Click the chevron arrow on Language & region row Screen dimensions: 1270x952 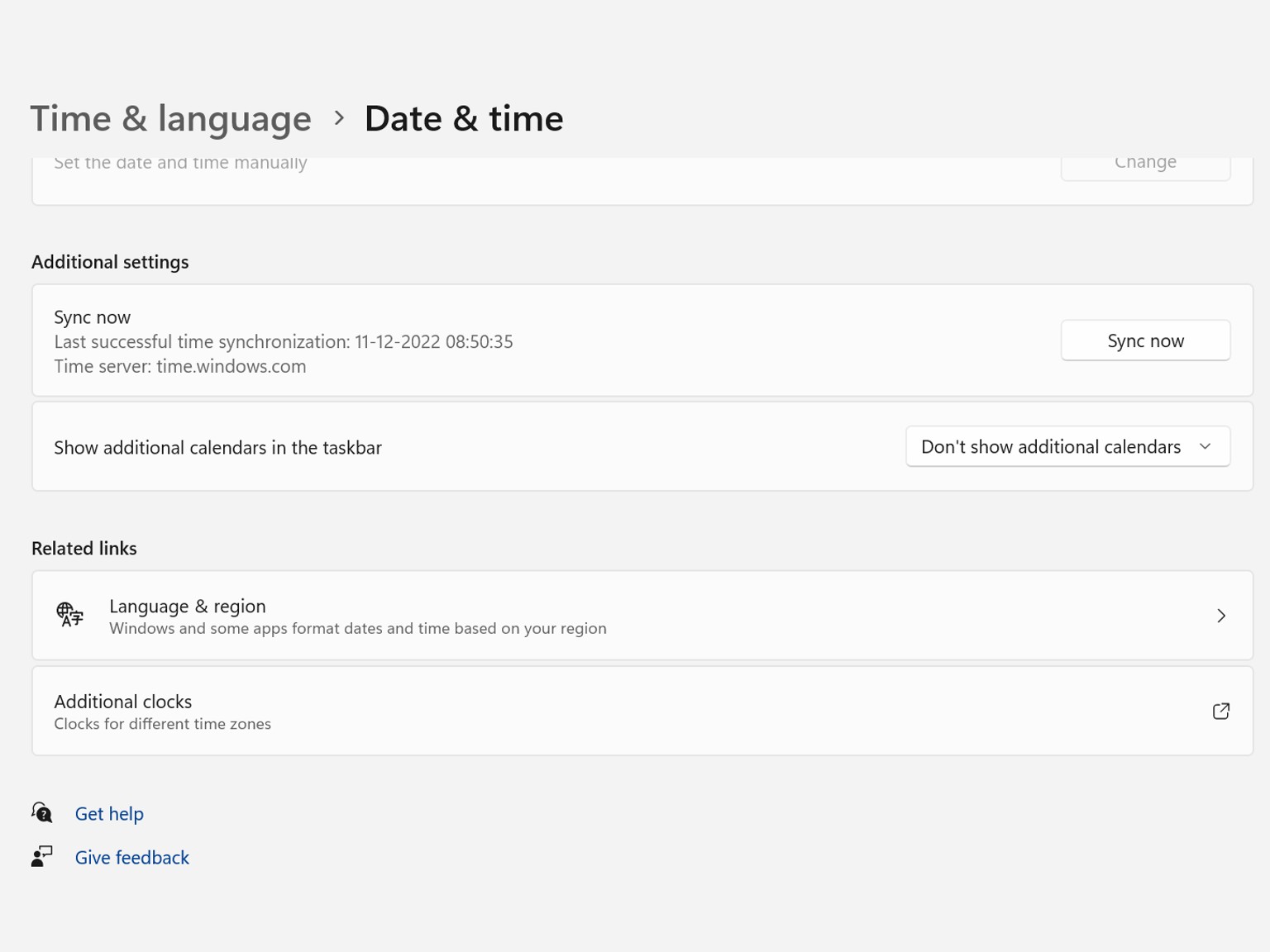click(1220, 616)
